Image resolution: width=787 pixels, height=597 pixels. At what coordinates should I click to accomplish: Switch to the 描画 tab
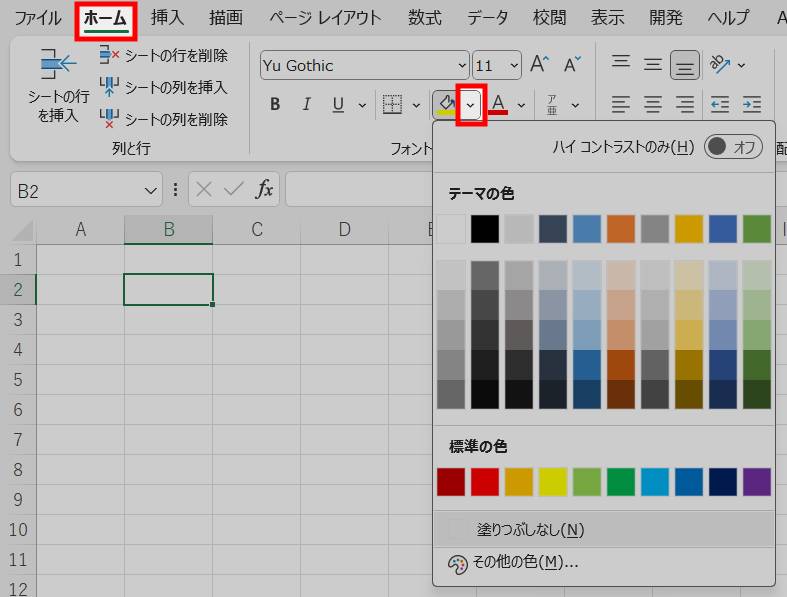[x=226, y=18]
